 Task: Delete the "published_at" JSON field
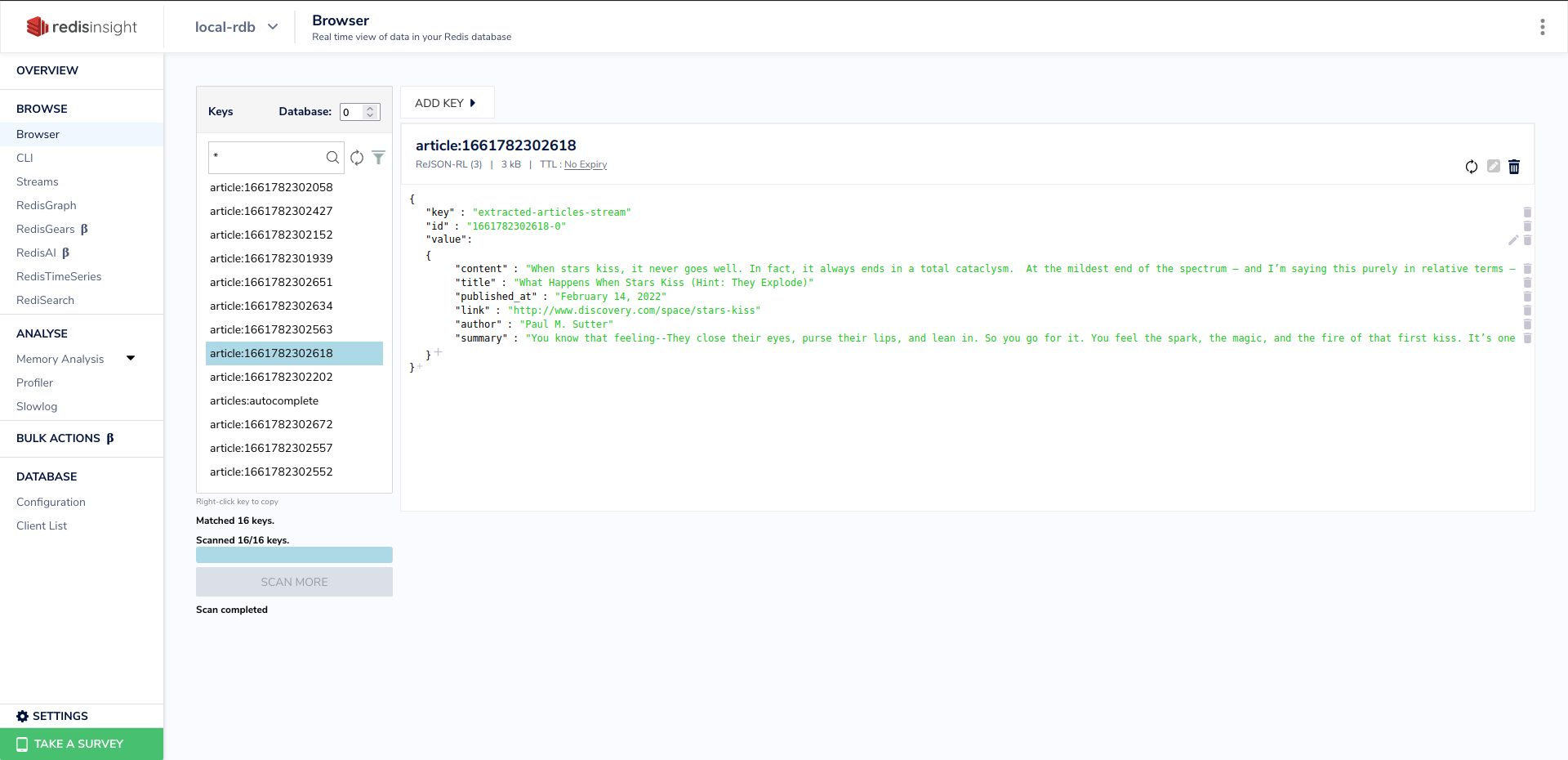1527,297
